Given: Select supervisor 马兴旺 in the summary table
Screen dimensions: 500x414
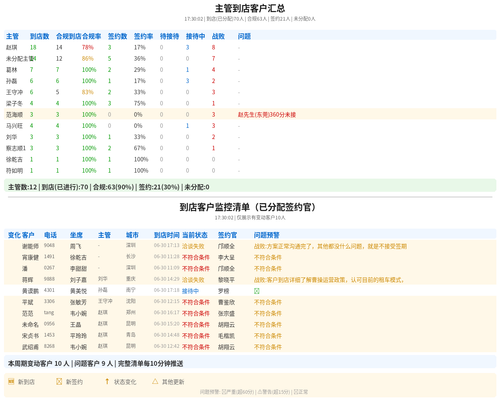Looking at the screenshot, I should pyautogui.click(x=14, y=126).
